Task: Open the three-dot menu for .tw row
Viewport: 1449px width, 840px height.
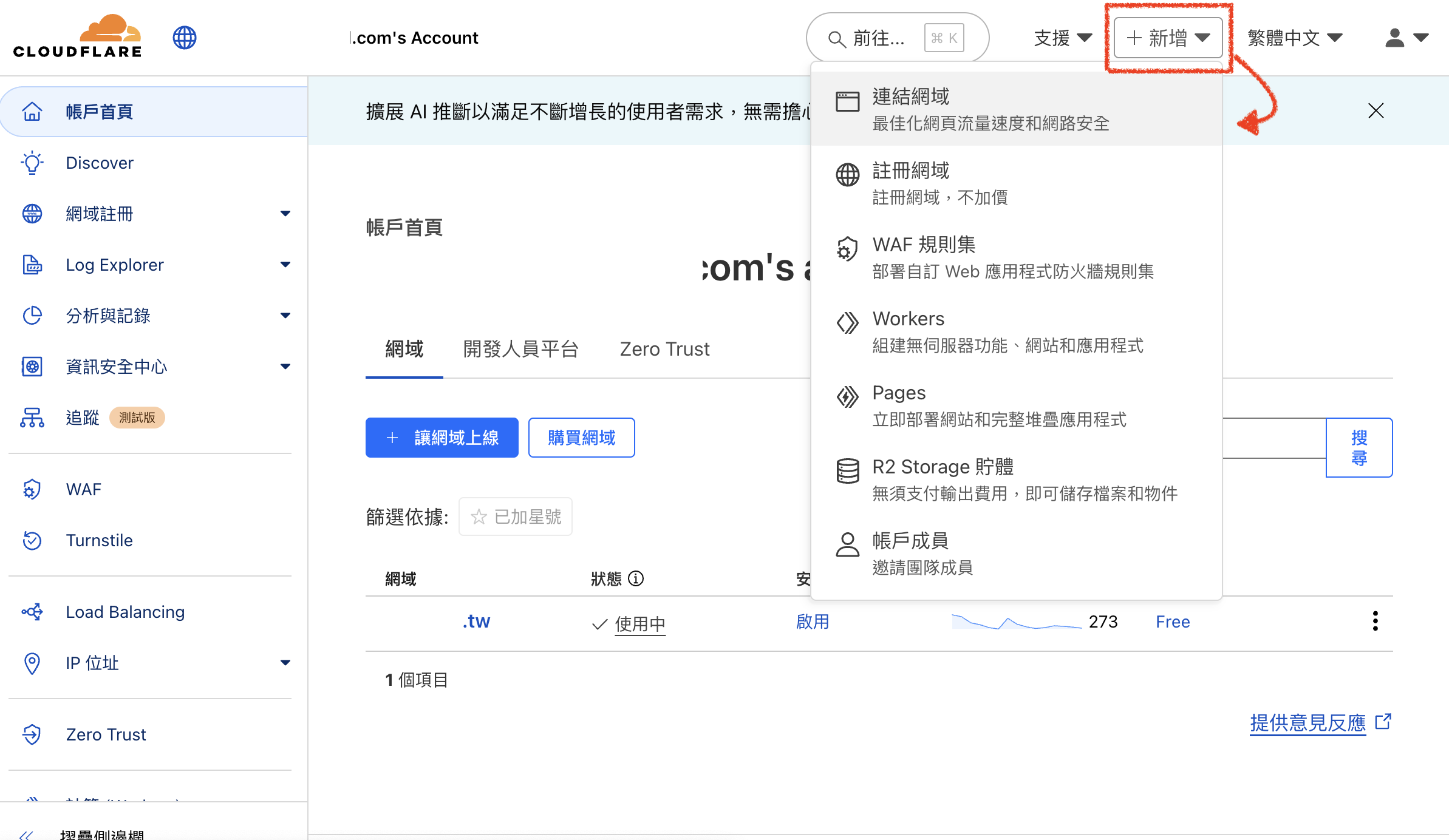Action: click(x=1376, y=622)
